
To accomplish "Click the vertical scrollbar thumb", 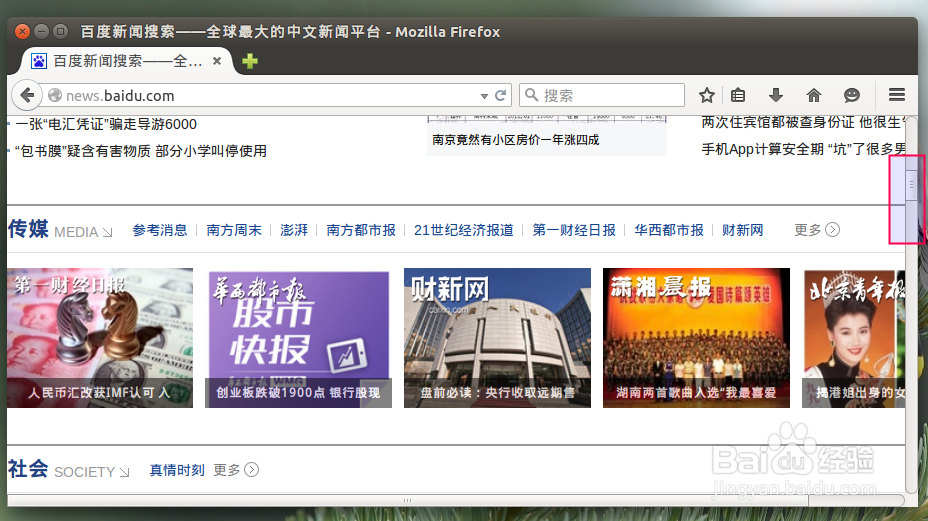I will [911, 185].
